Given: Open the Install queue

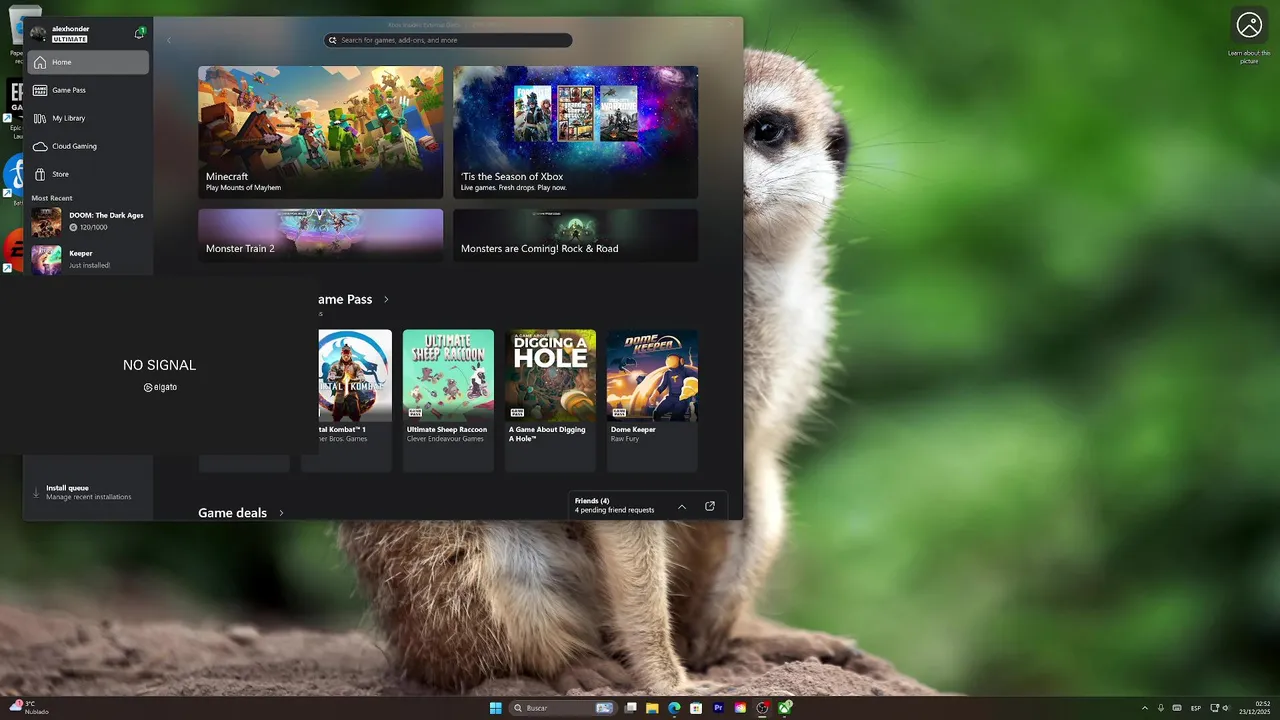Looking at the screenshot, I should [x=88, y=492].
